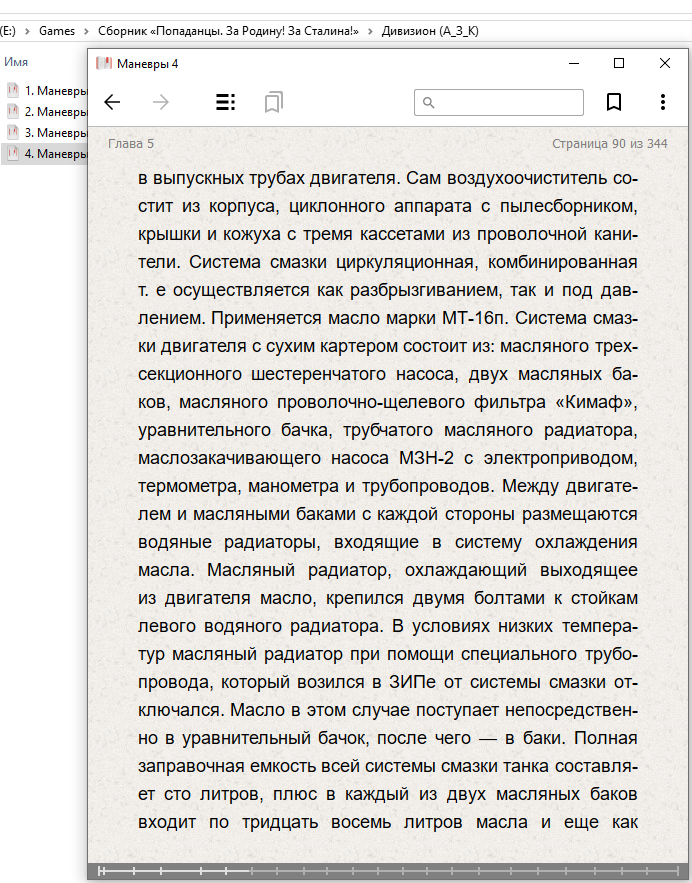
Task: Click the 'Дивизион (A_3_K)' breadcrumb segment
Action: point(430,31)
